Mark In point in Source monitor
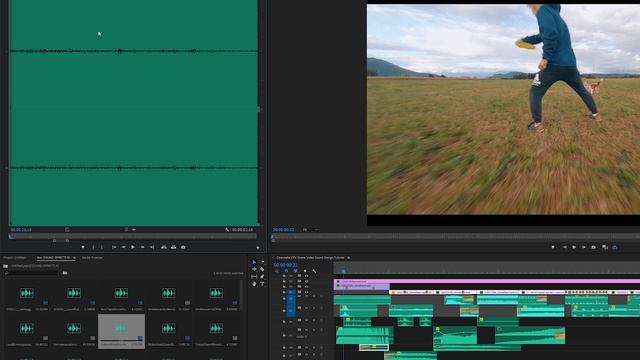This screenshot has height=360, width=640. [93, 247]
